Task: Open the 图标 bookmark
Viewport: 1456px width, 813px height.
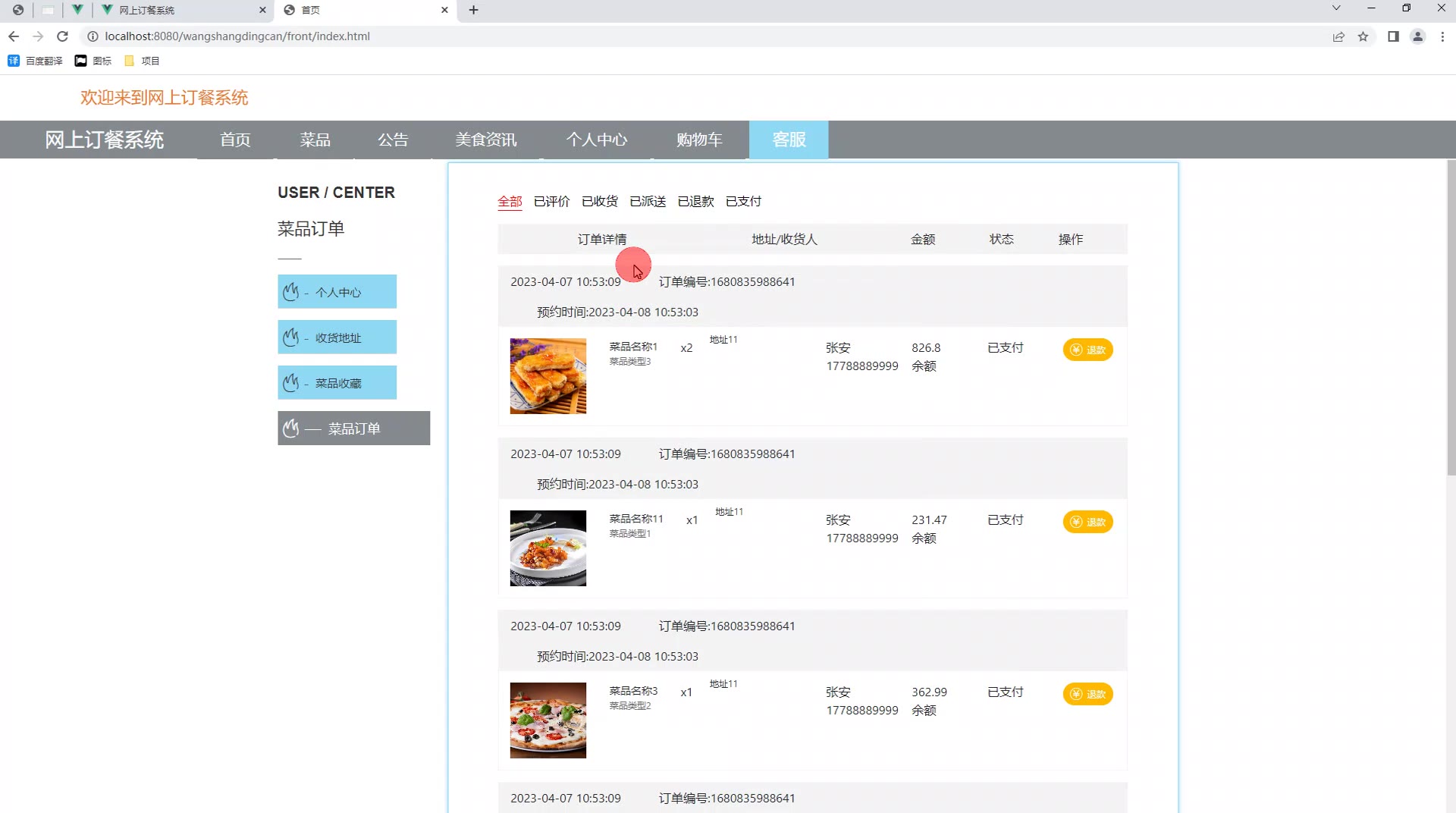Action: pyautogui.click(x=93, y=61)
